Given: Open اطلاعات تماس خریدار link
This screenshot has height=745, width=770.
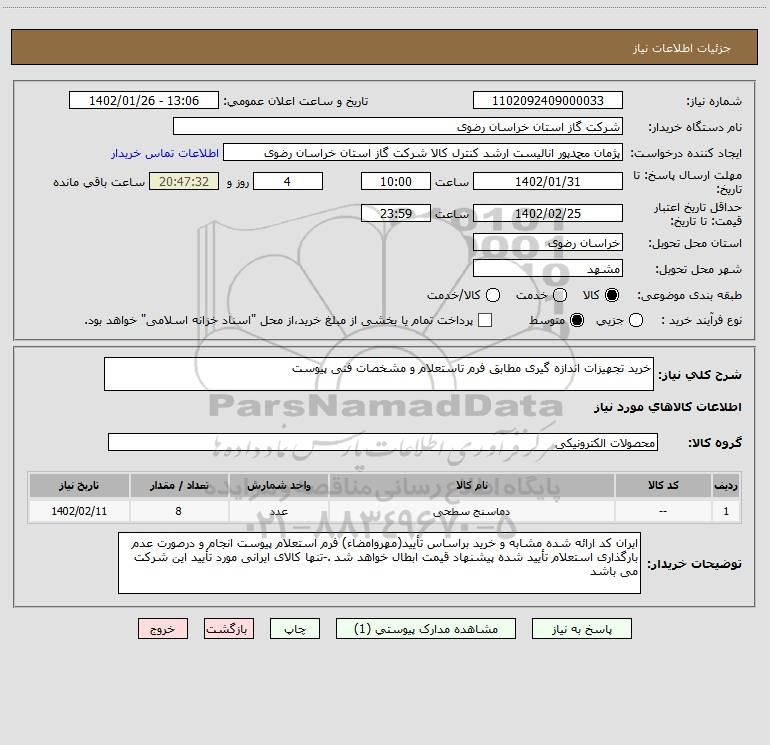Looking at the screenshot, I should 165,153.
